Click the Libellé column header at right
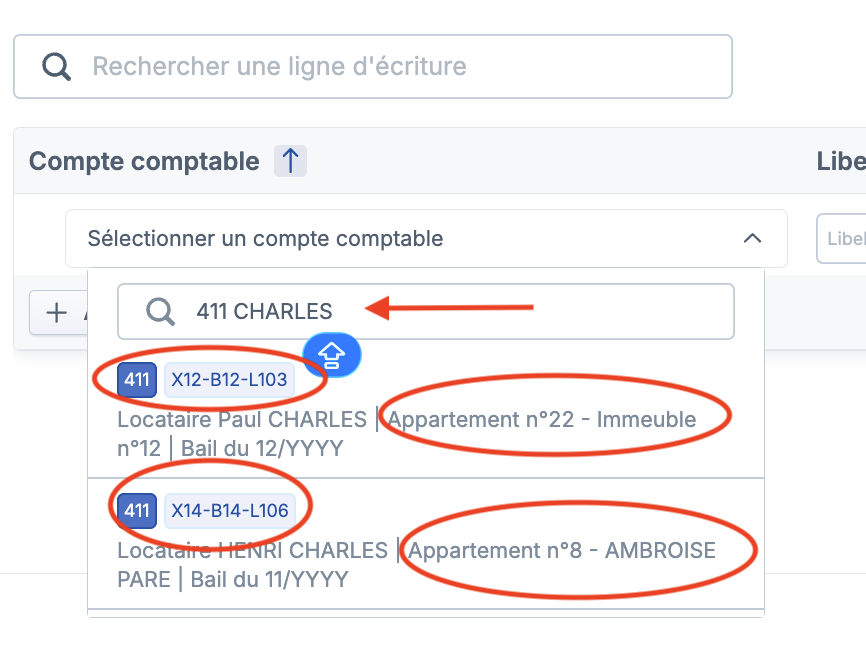The width and height of the screenshot is (866, 670). [x=840, y=161]
